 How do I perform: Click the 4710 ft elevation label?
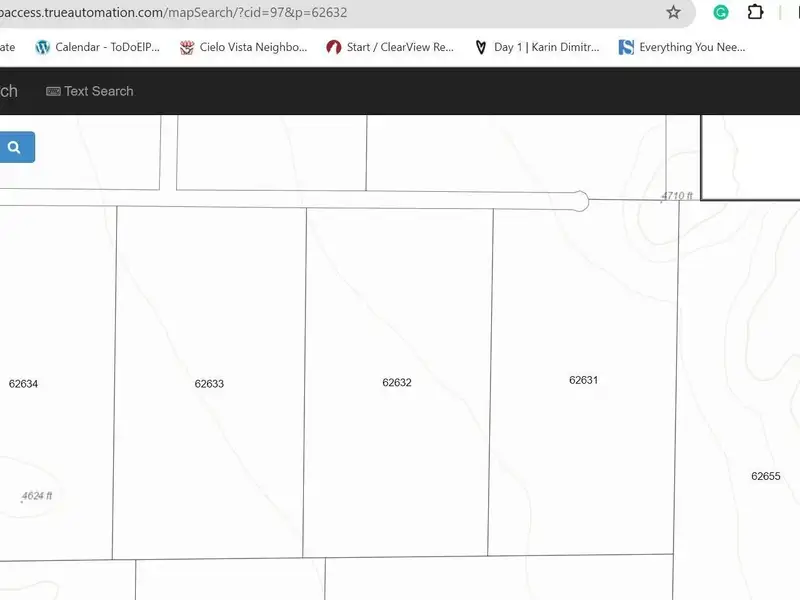coord(677,196)
